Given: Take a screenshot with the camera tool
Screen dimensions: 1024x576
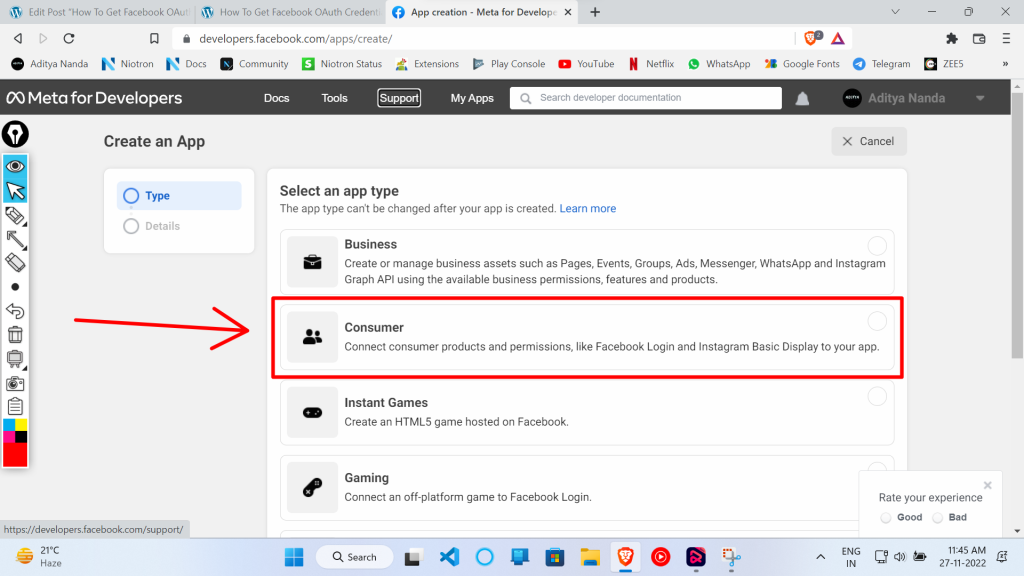Looking at the screenshot, I should (15, 383).
